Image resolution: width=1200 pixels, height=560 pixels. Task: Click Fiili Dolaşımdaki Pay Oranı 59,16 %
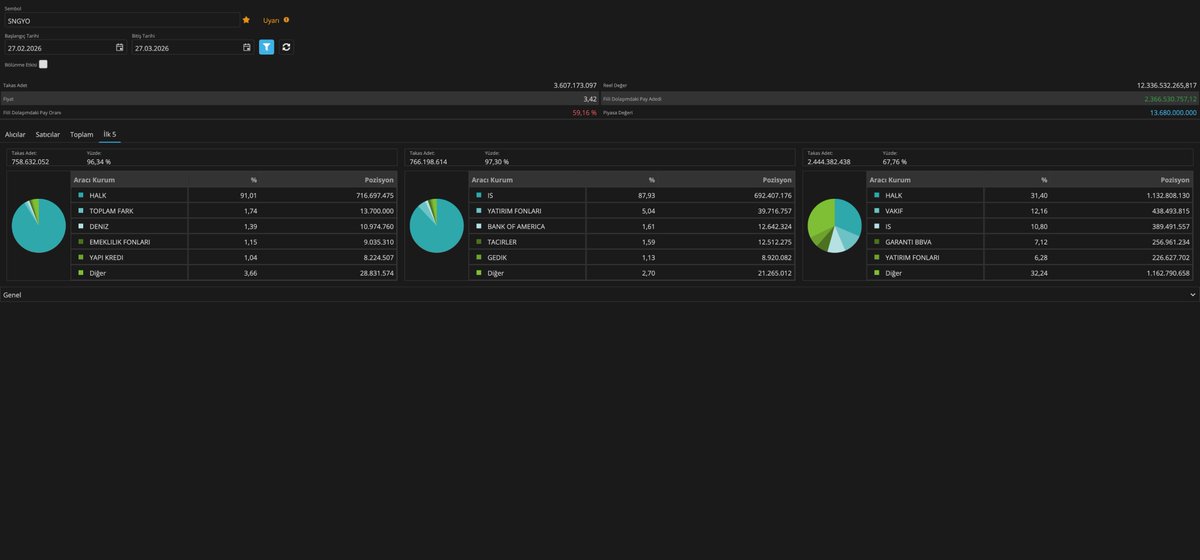coord(585,113)
